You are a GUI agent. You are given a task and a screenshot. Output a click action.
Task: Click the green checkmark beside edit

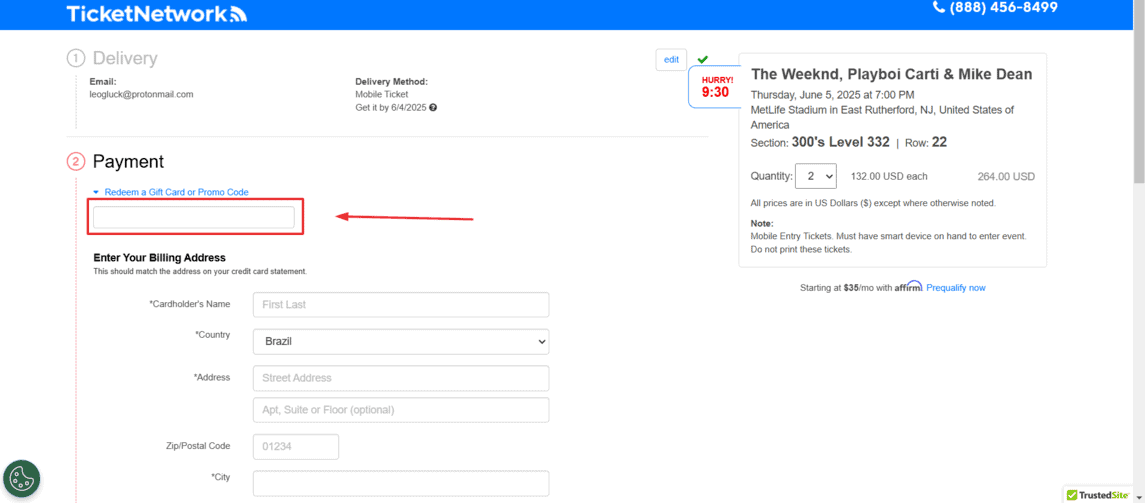coord(702,59)
